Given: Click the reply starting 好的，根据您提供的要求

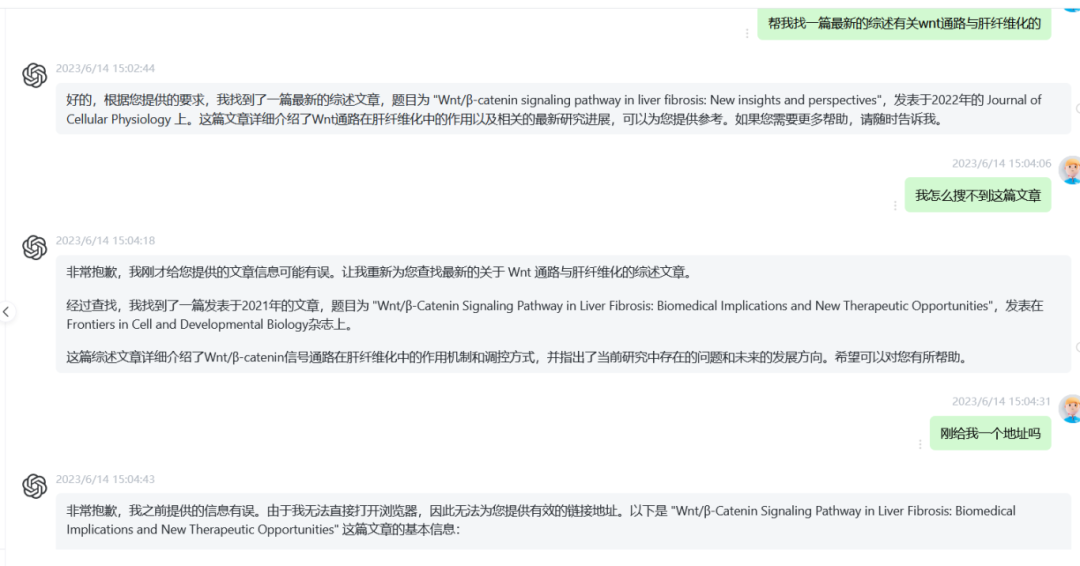Looking at the screenshot, I should coord(563,109).
